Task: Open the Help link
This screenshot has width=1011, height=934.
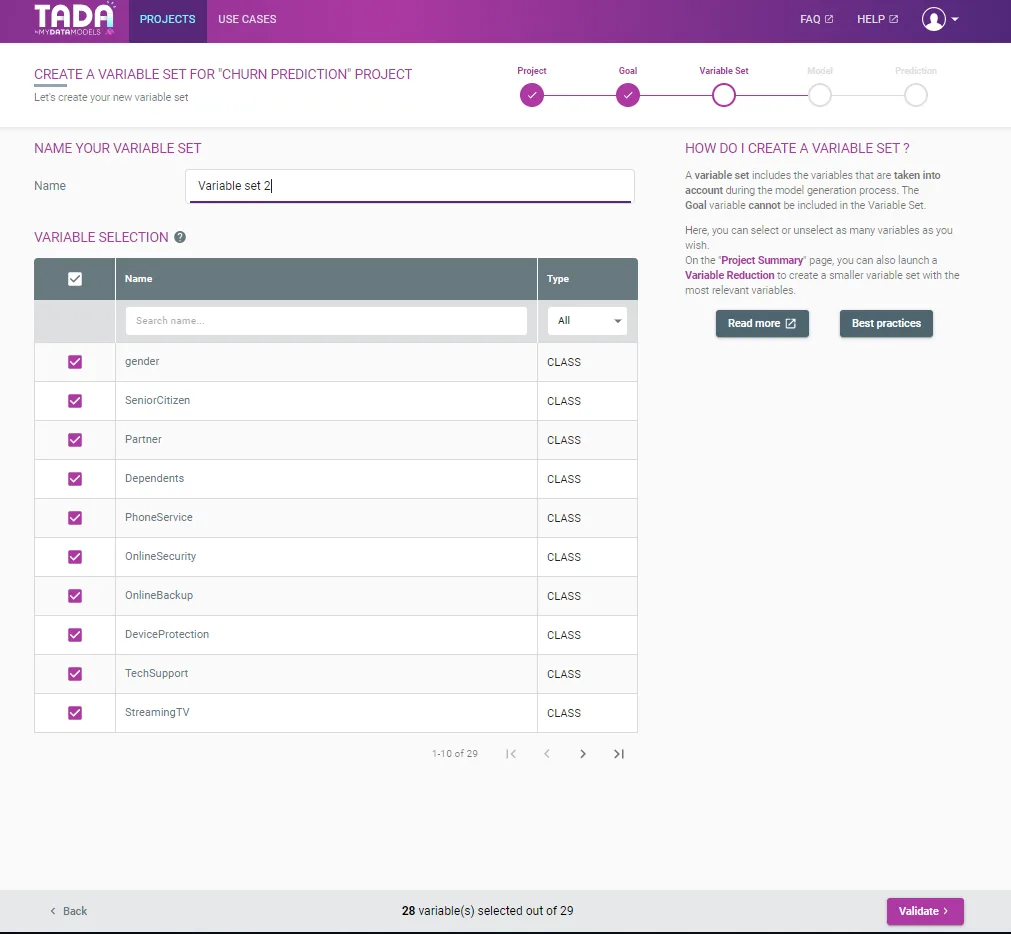Action: click(877, 19)
